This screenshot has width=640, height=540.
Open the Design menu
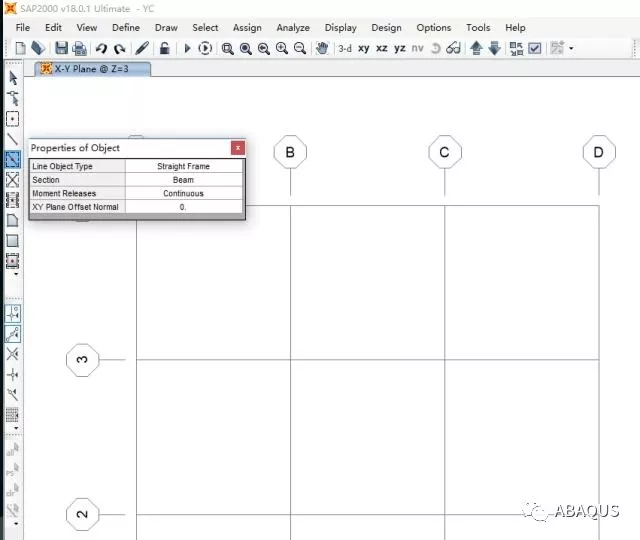386,28
